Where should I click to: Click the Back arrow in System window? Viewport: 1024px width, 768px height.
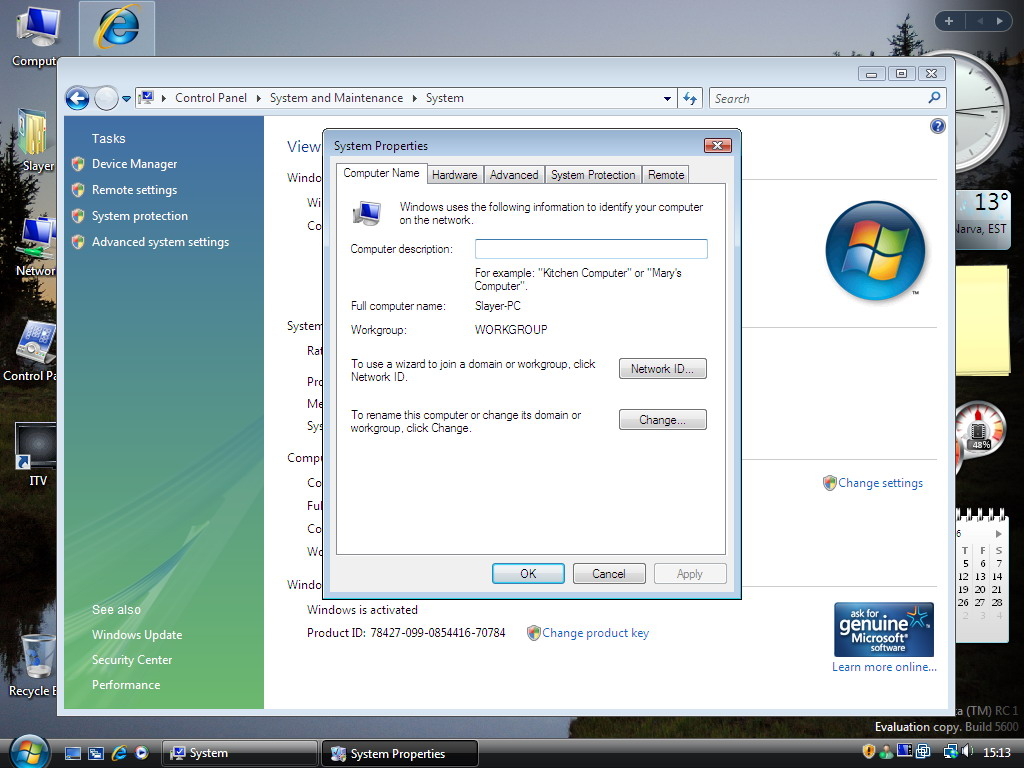tap(78, 99)
